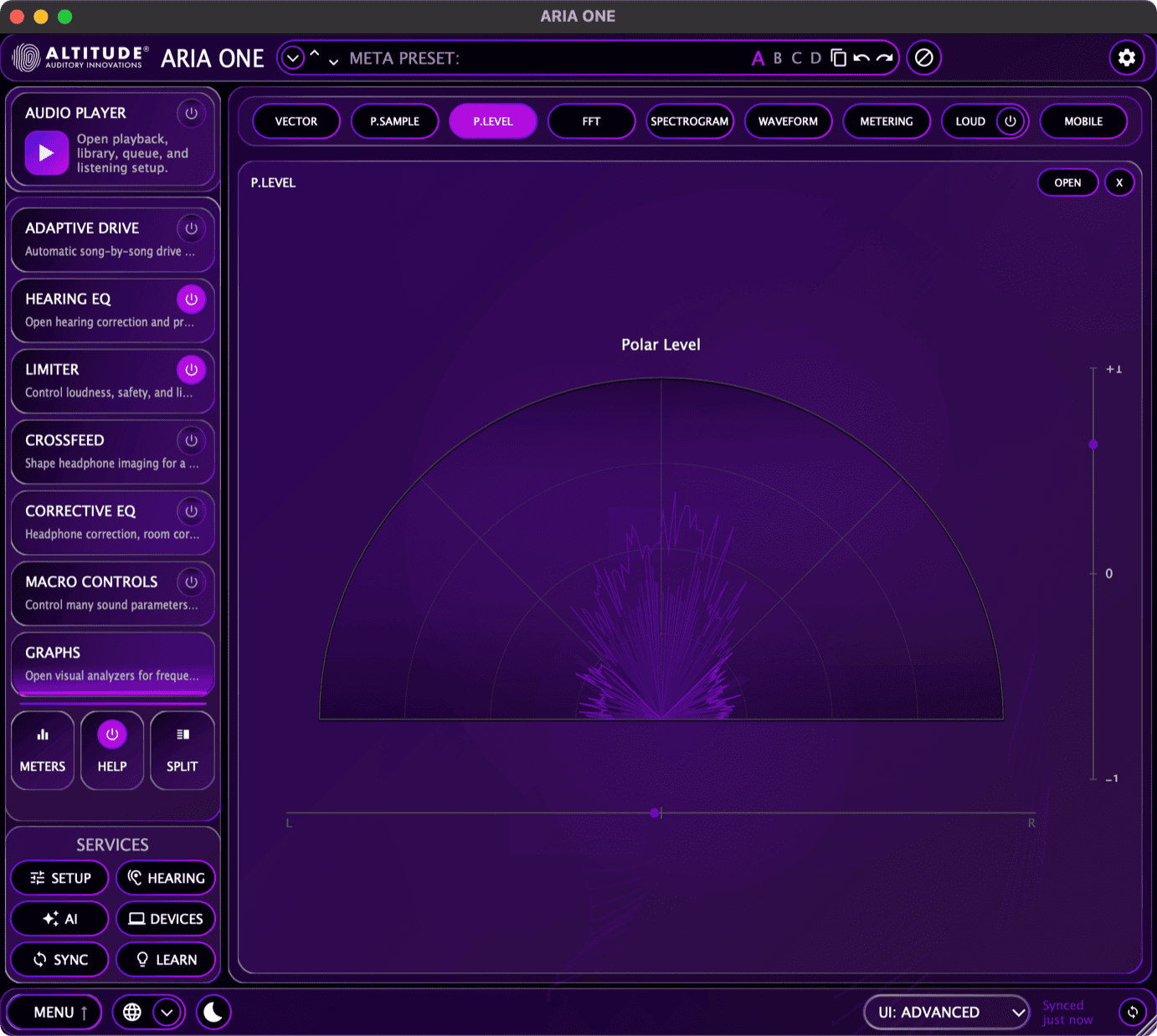Expand the Menu button

(54, 1013)
